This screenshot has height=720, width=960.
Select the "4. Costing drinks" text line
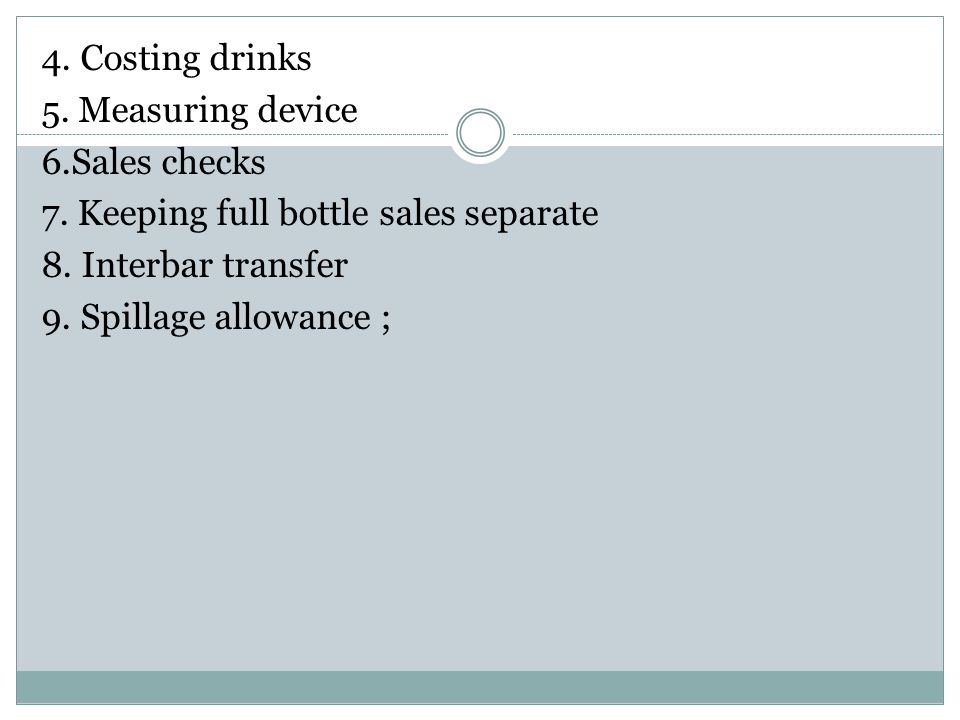(176, 59)
